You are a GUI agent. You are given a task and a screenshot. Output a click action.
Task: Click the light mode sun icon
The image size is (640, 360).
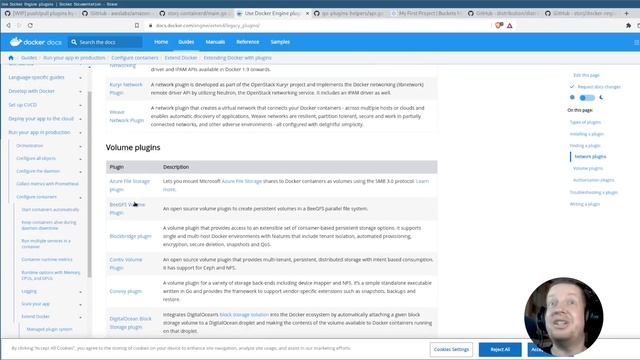[x=572, y=98]
